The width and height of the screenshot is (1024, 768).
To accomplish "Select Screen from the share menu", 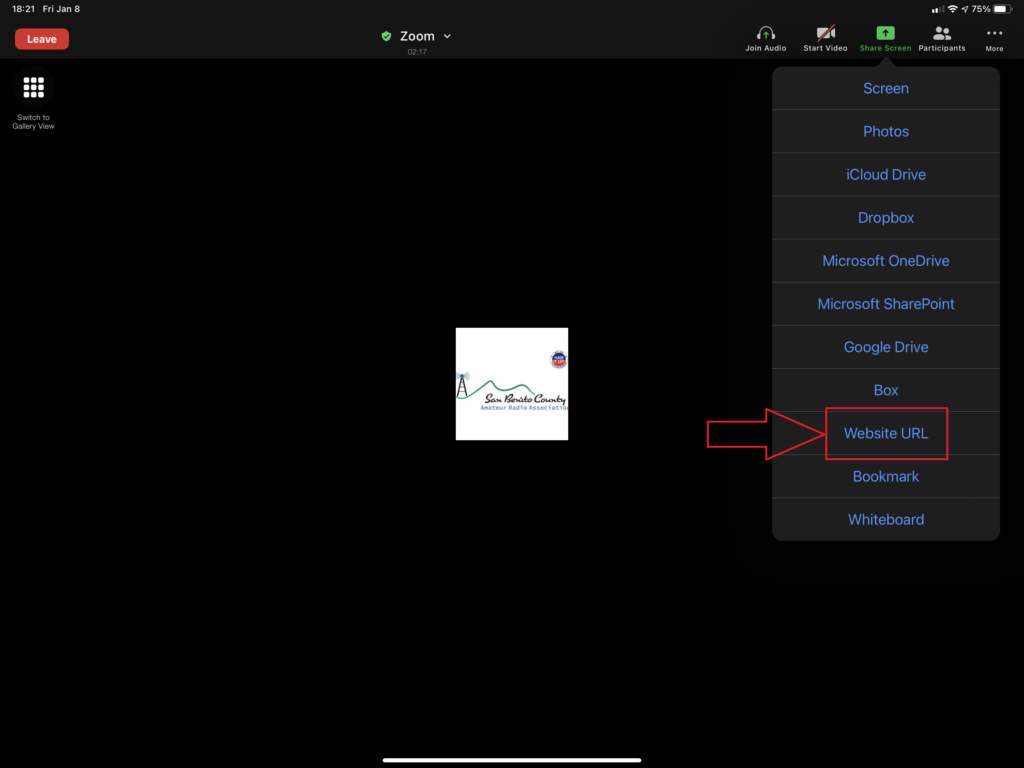I will click(886, 88).
